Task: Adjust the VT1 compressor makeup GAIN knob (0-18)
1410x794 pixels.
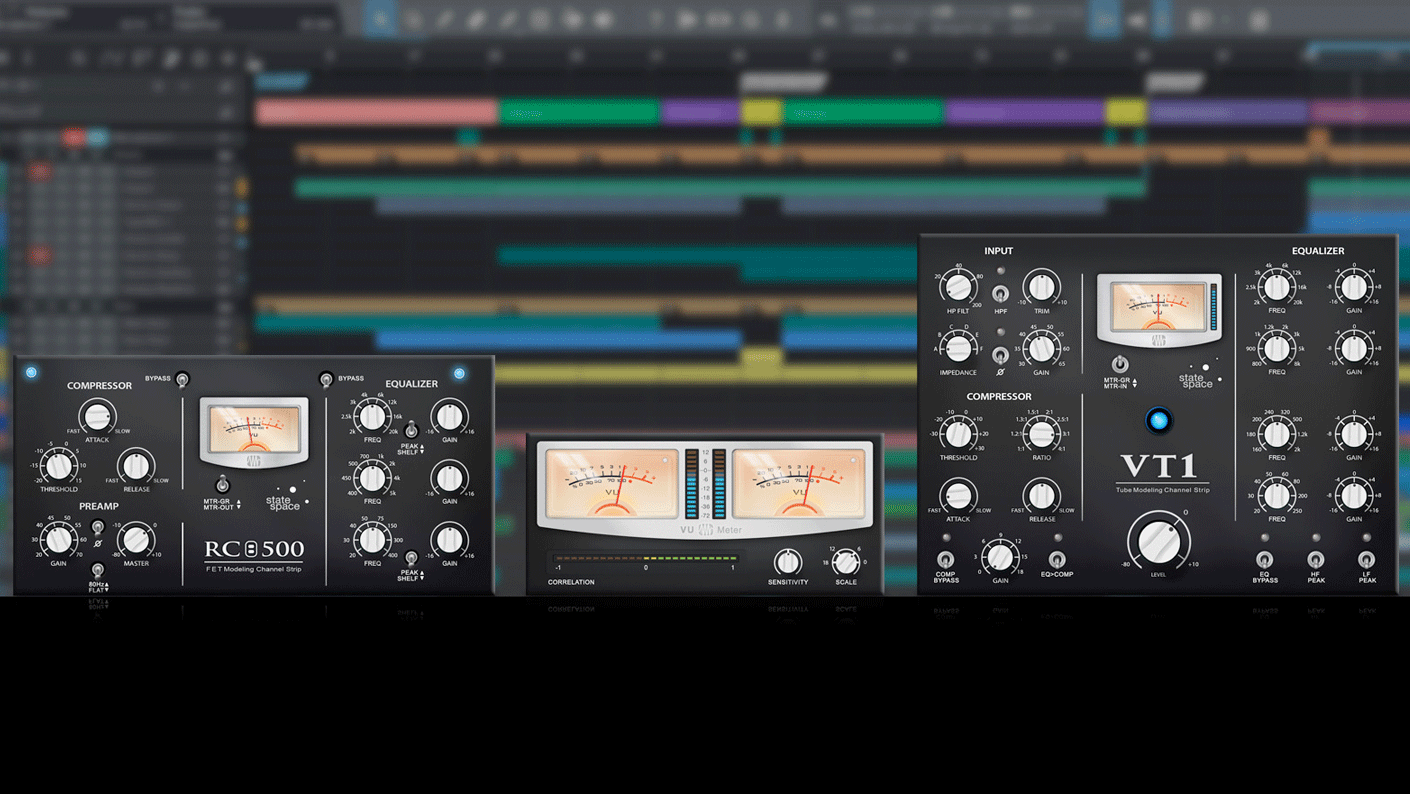Action: pos(1000,556)
